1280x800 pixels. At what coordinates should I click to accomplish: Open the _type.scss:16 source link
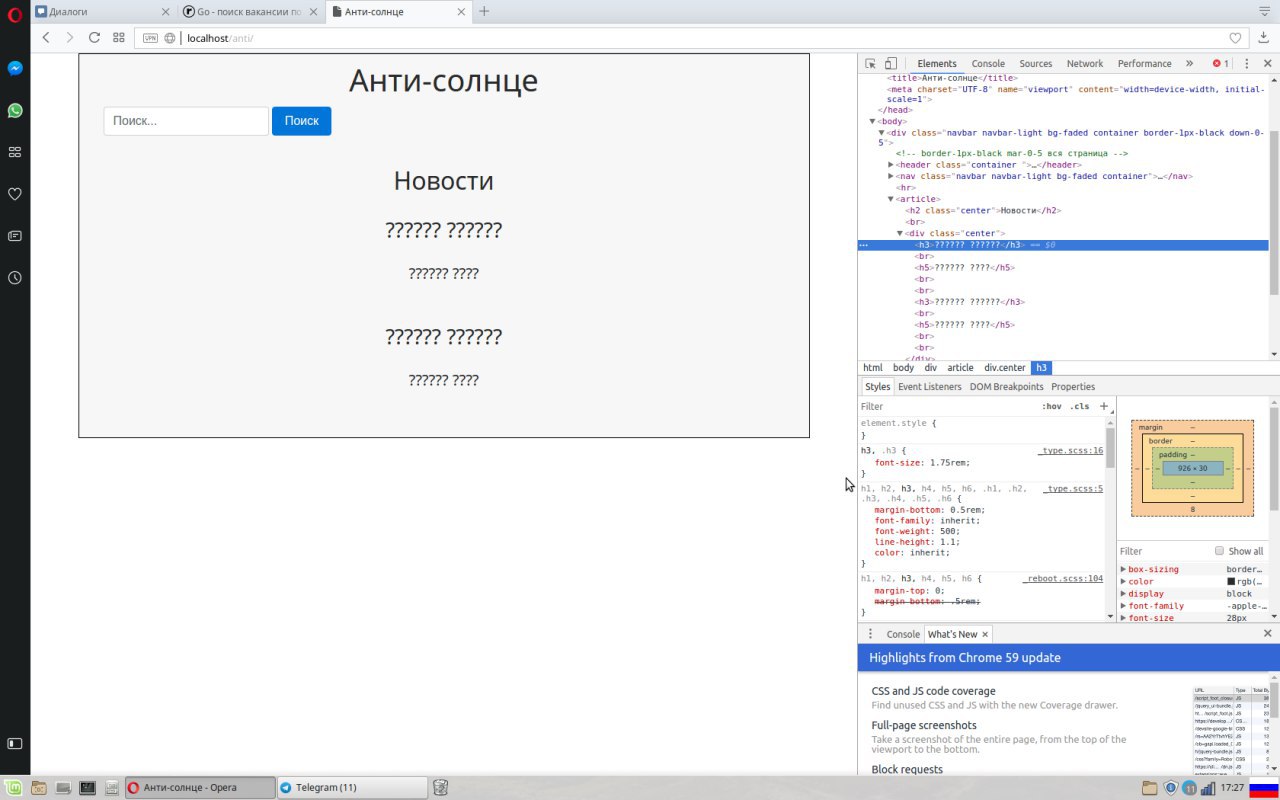coord(1070,451)
